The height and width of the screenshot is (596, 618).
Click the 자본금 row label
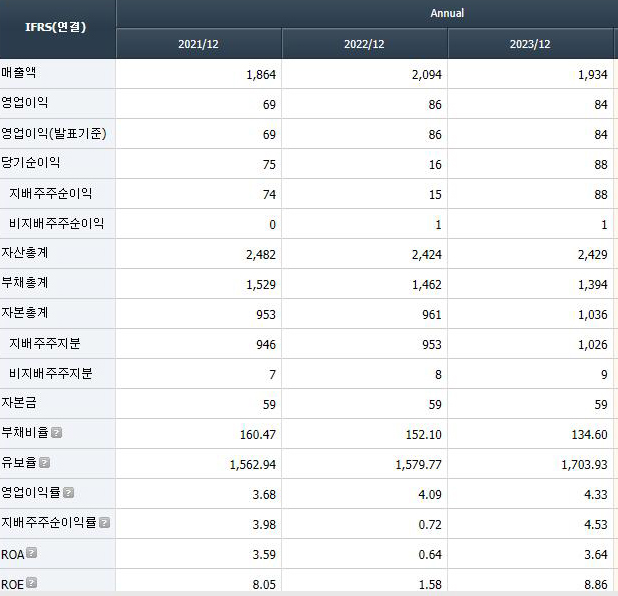19,403
